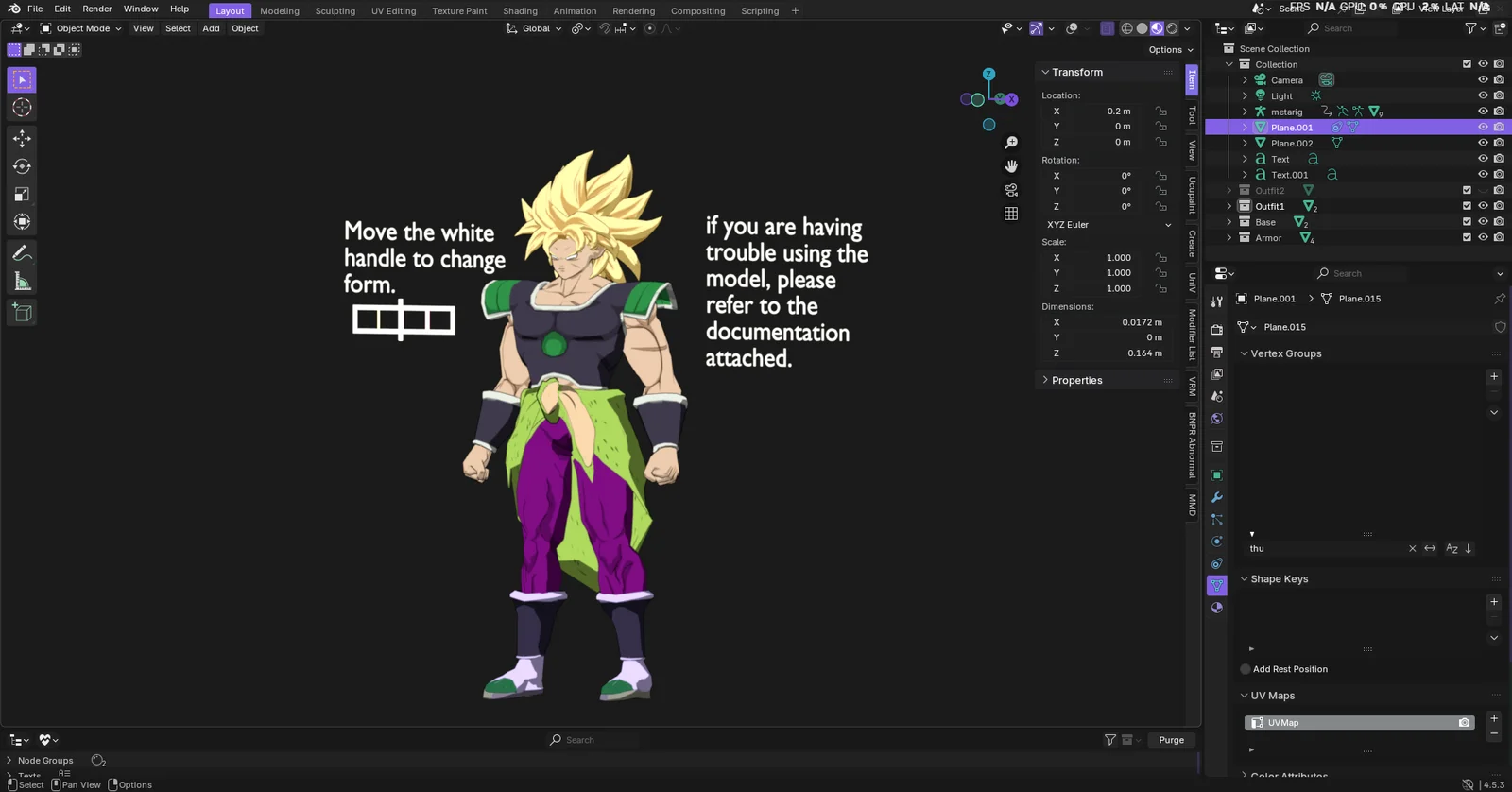This screenshot has height=792, width=1512.
Task: Add a new shape key with plus button
Action: (x=1494, y=602)
